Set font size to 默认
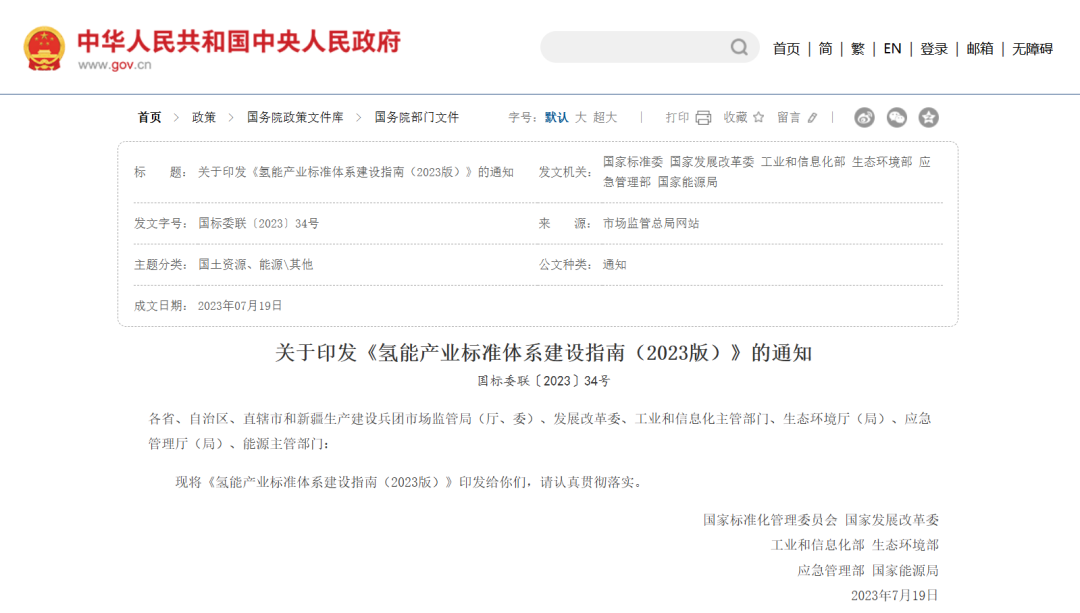Screen dimensions: 1080x613 (x=557, y=118)
